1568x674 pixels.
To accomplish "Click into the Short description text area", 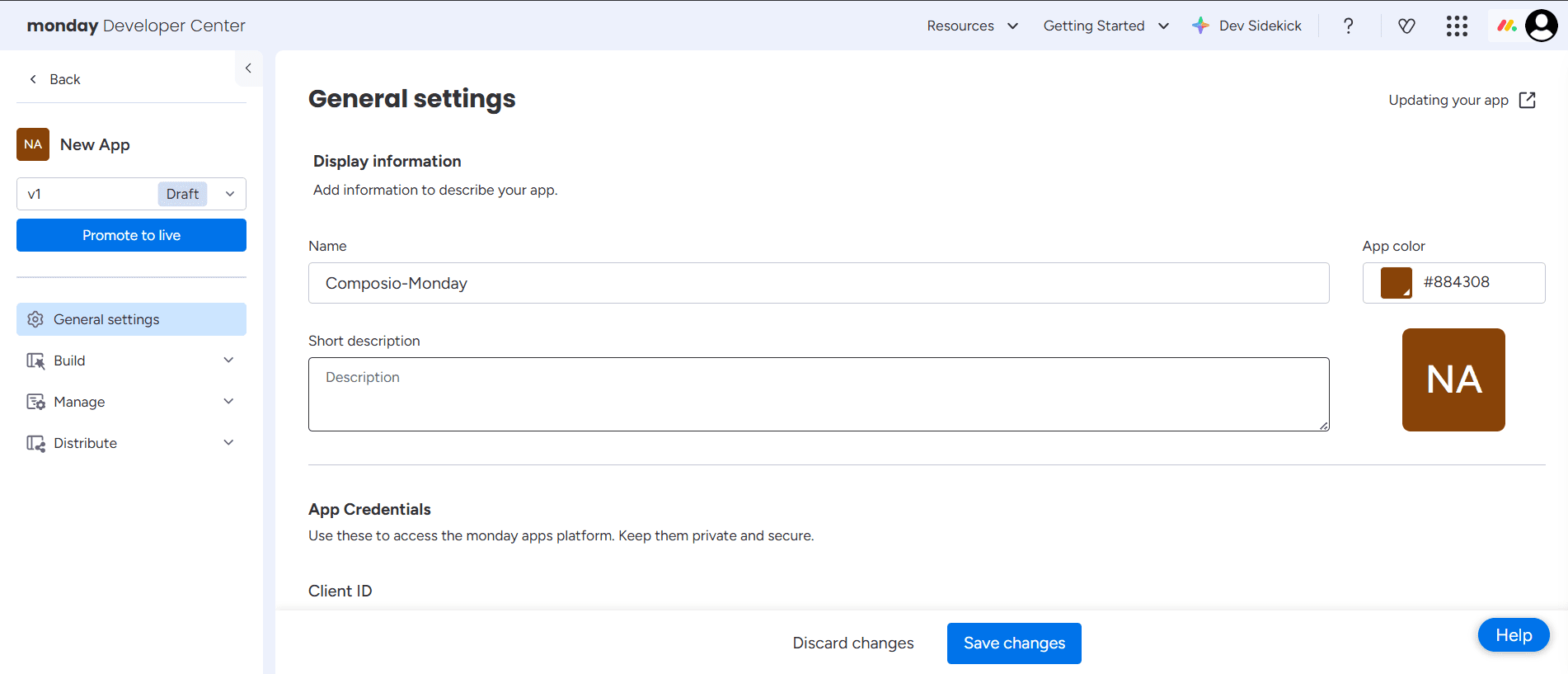I will [819, 394].
